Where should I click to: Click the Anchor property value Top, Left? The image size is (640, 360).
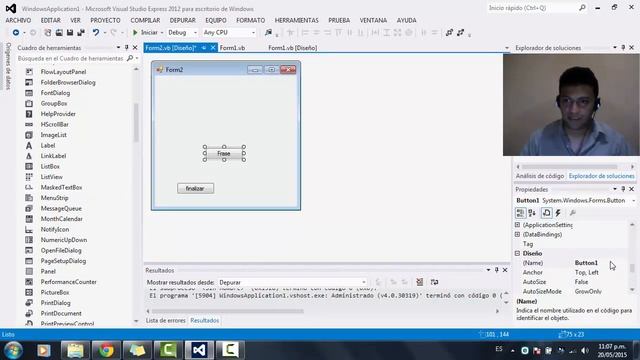587,272
